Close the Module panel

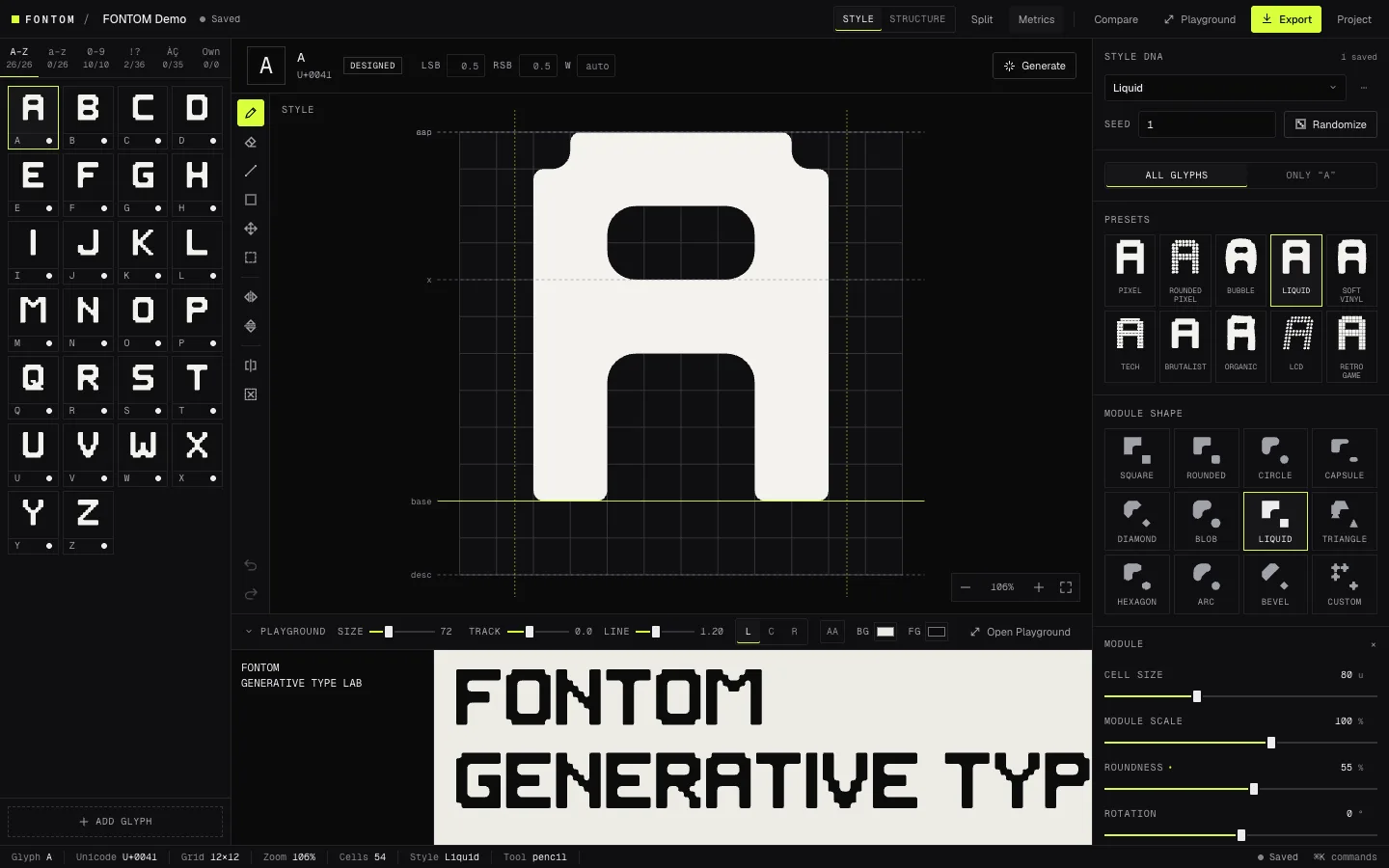click(x=1374, y=644)
